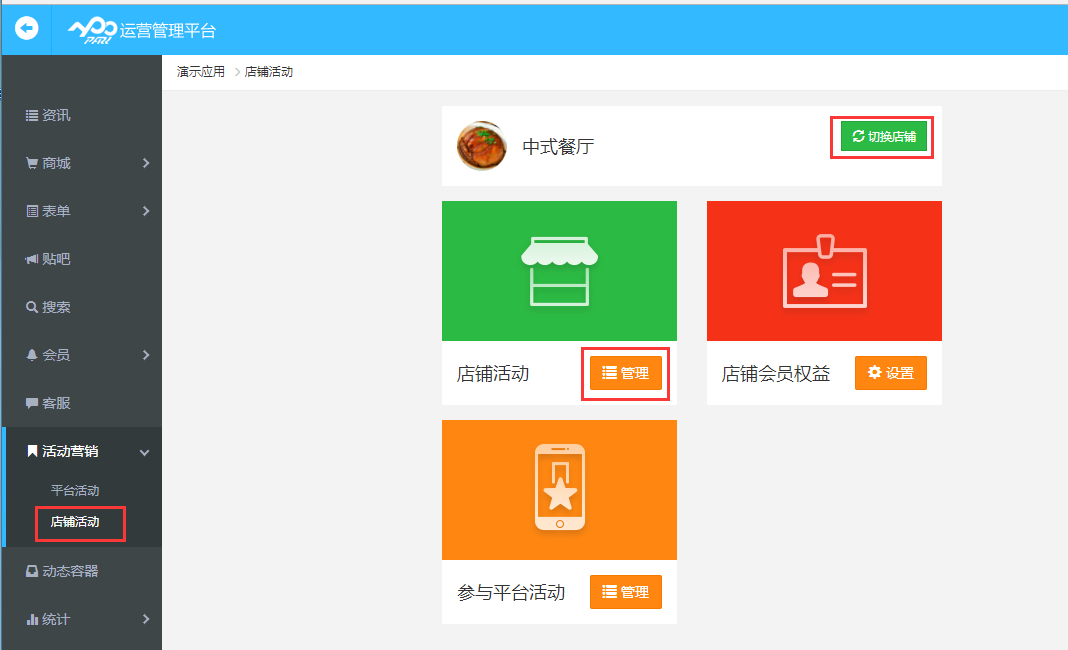Click the 商城 shopping cart icon
Screen dimensions: 1068x650
pyautogui.click(x=33, y=162)
